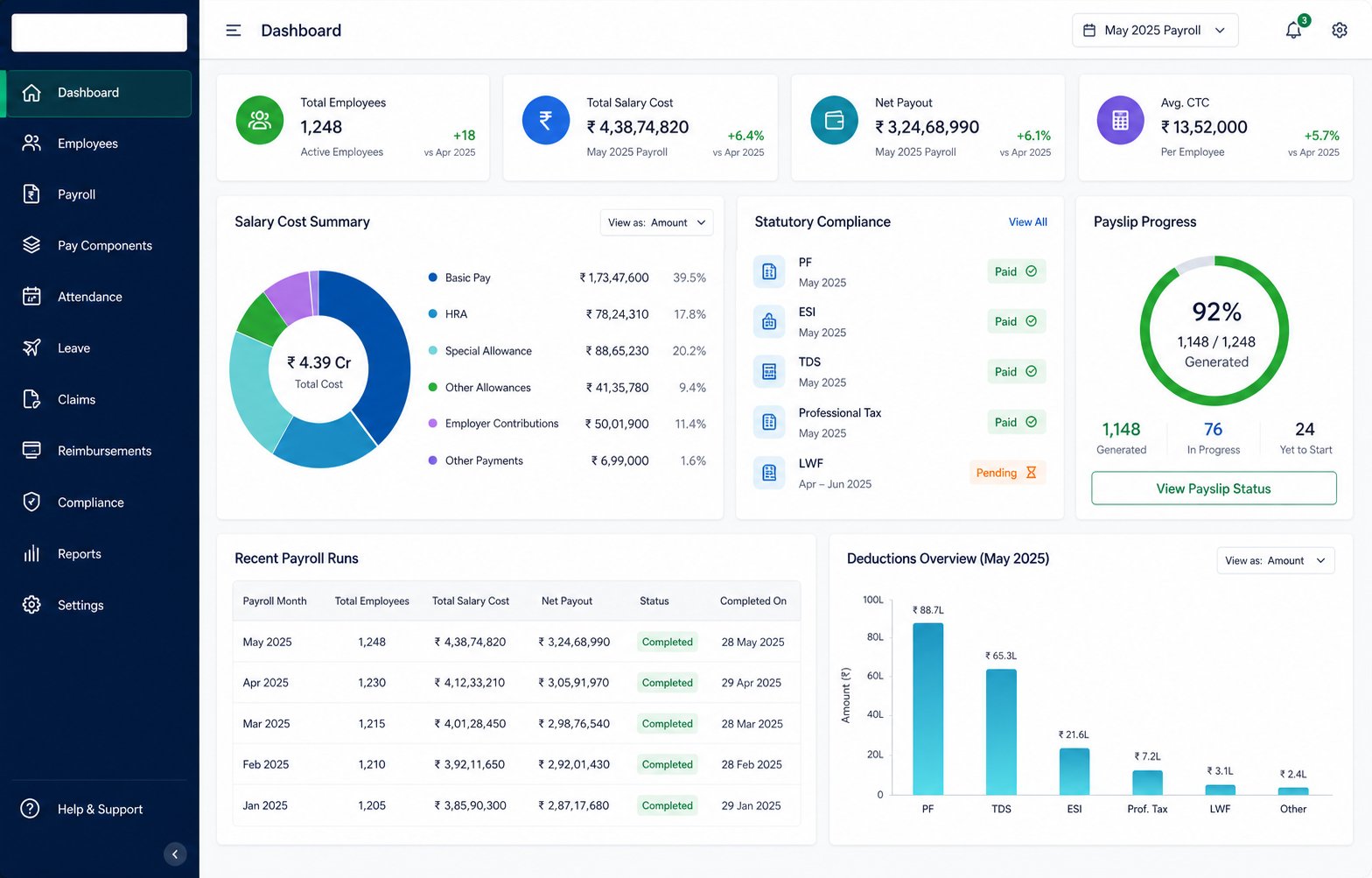Click the Completed On column header
Image resolution: width=1372 pixels, height=878 pixels.
(753, 601)
